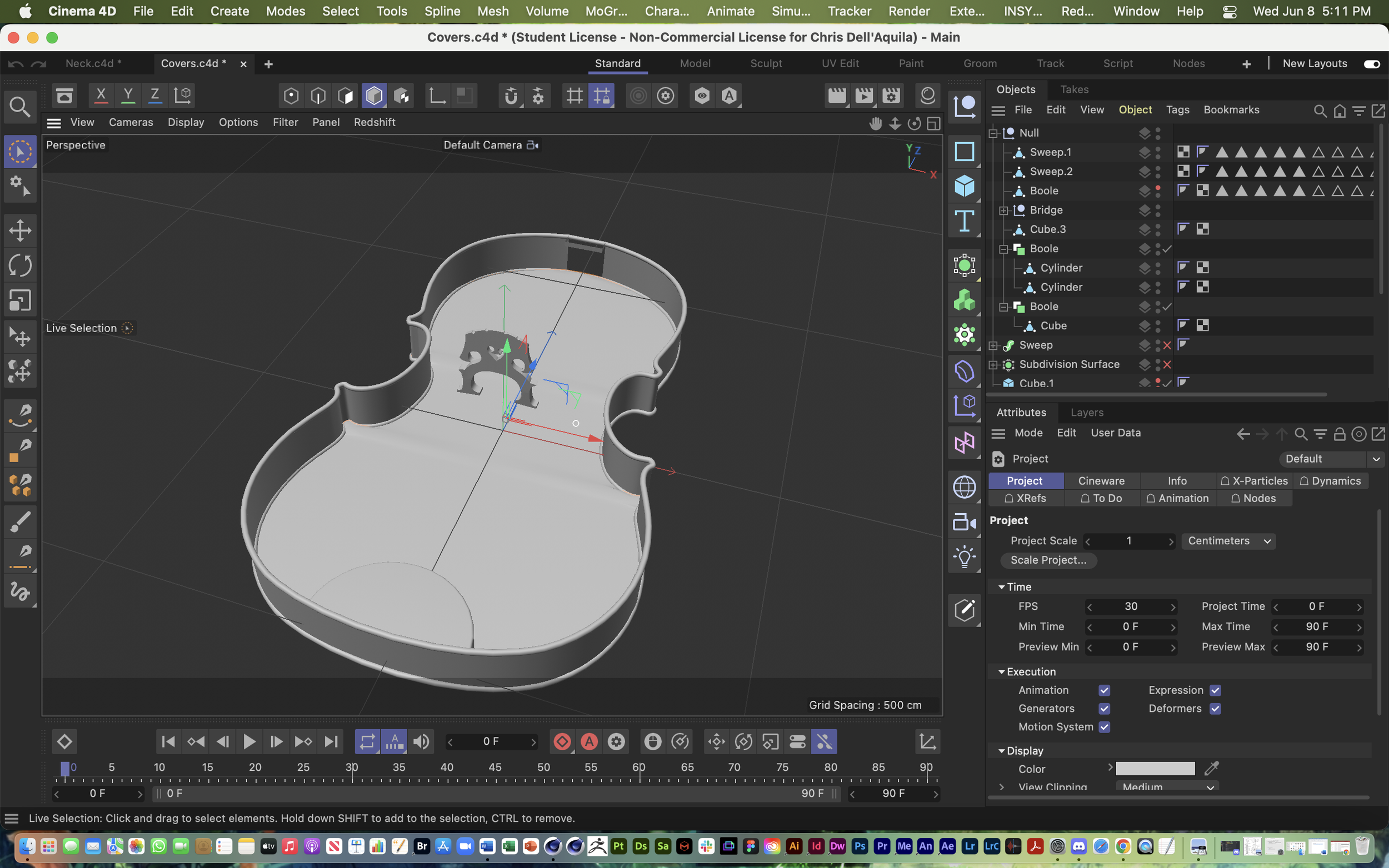
Task: Click the Scale Project button
Action: pyautogui.click(x=1048, y=560)
